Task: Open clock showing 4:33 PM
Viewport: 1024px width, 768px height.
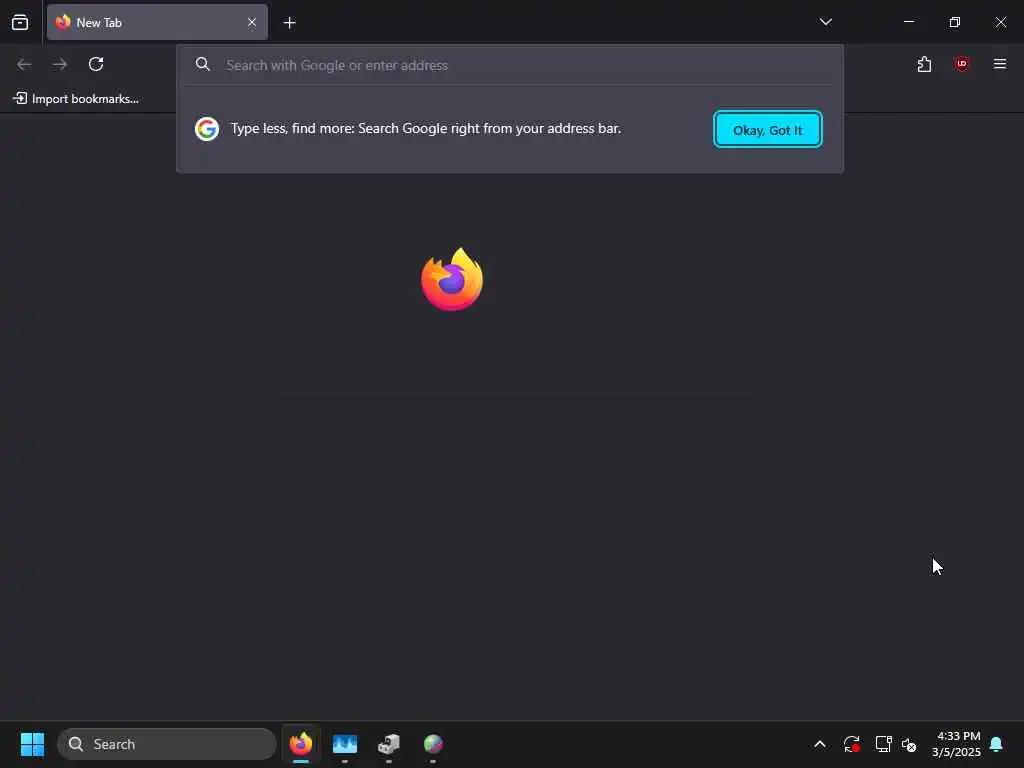Action: 956,744
